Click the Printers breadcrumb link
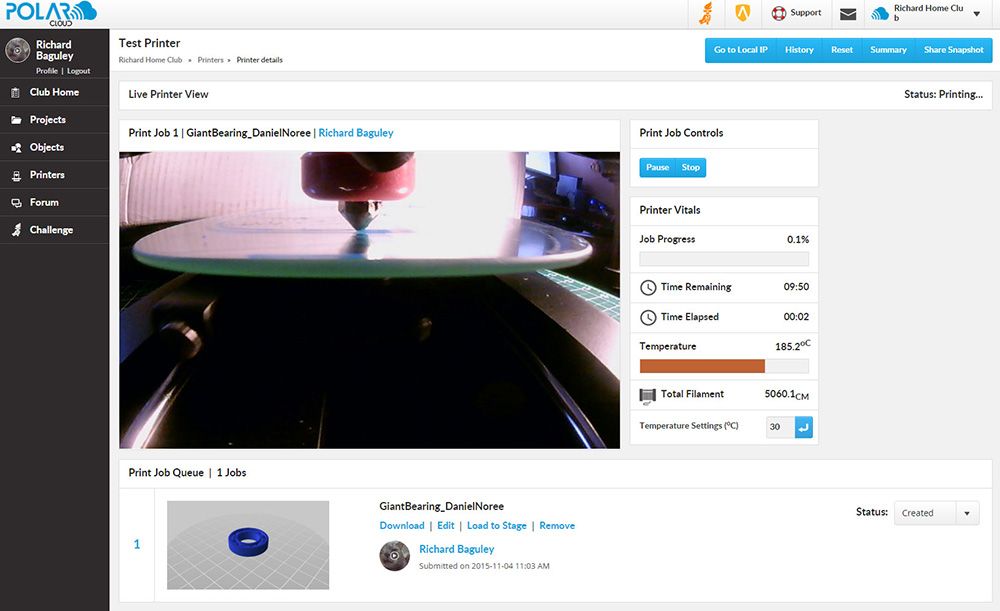The width and height of the screenshot is (1000, 611). pos(210,60)
